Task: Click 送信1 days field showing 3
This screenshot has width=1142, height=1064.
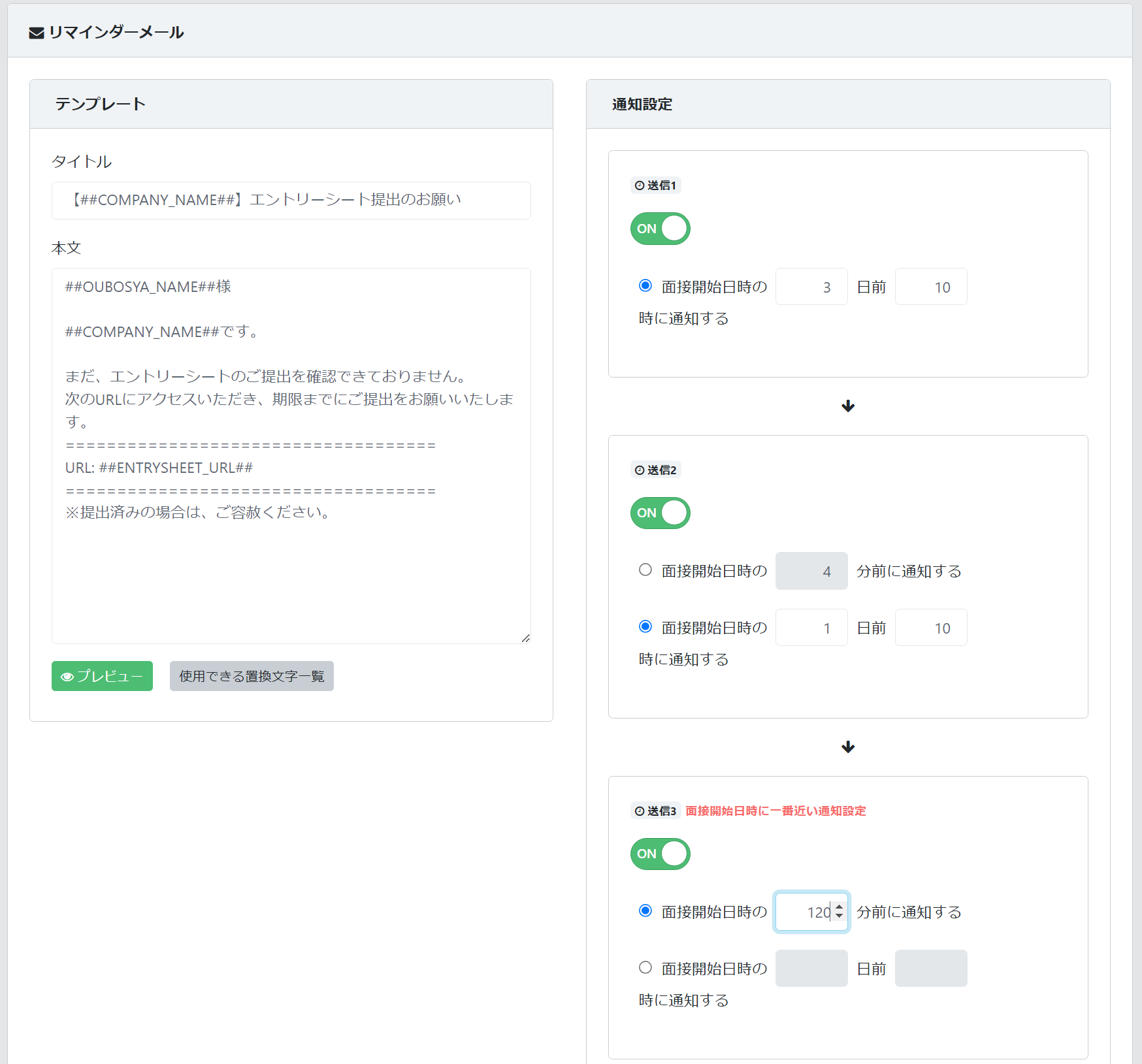Action: [x=811, y=287]
